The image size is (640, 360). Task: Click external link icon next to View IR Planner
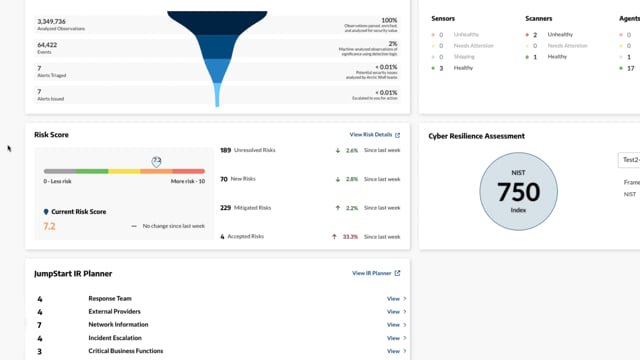(398, 273)
